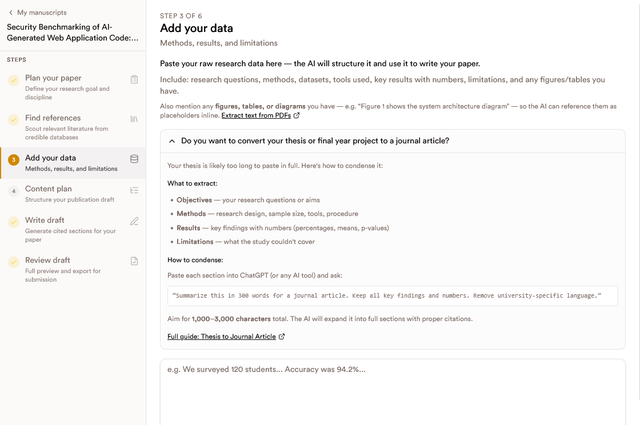Click the document icon beside Review draft
This screenshot has height=425, width=640.
134,261
